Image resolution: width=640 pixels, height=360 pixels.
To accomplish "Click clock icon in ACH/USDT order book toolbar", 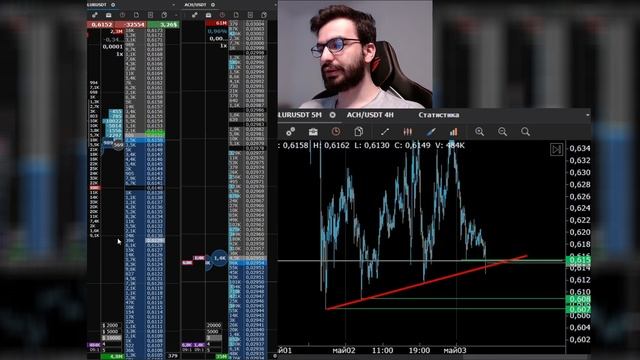I will point(222,15).
